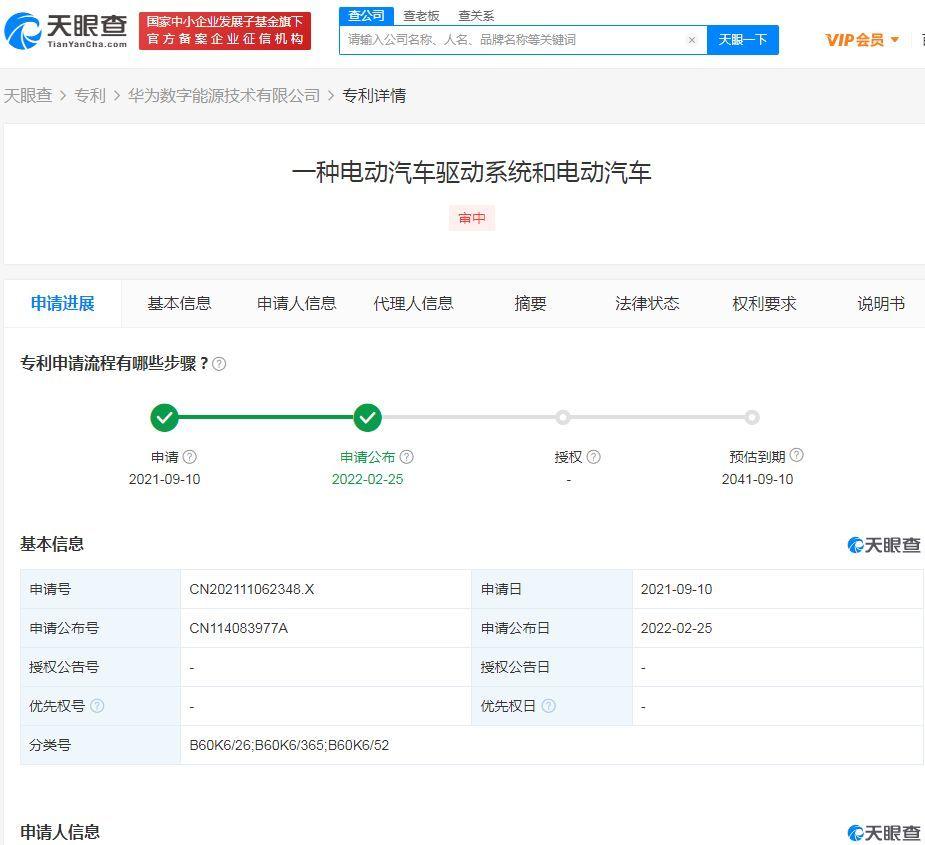Click the green 申请公布 step checkmark
925x845 pixels.
pos(368,418)
